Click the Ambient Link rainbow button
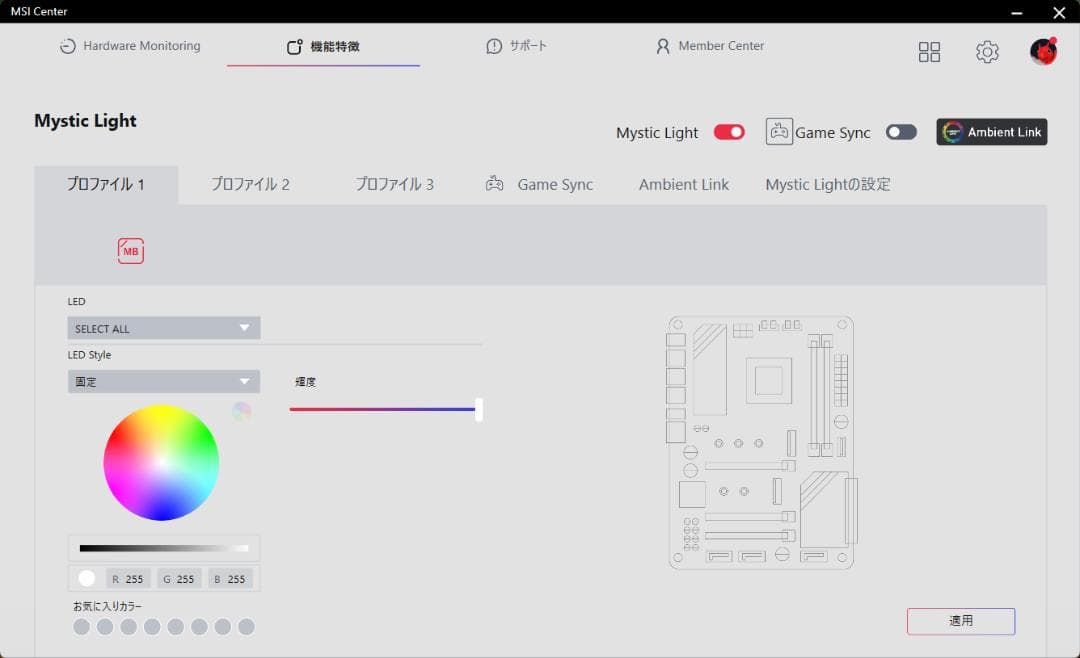This screenshot has width=1080, height=658. point(992,132)
